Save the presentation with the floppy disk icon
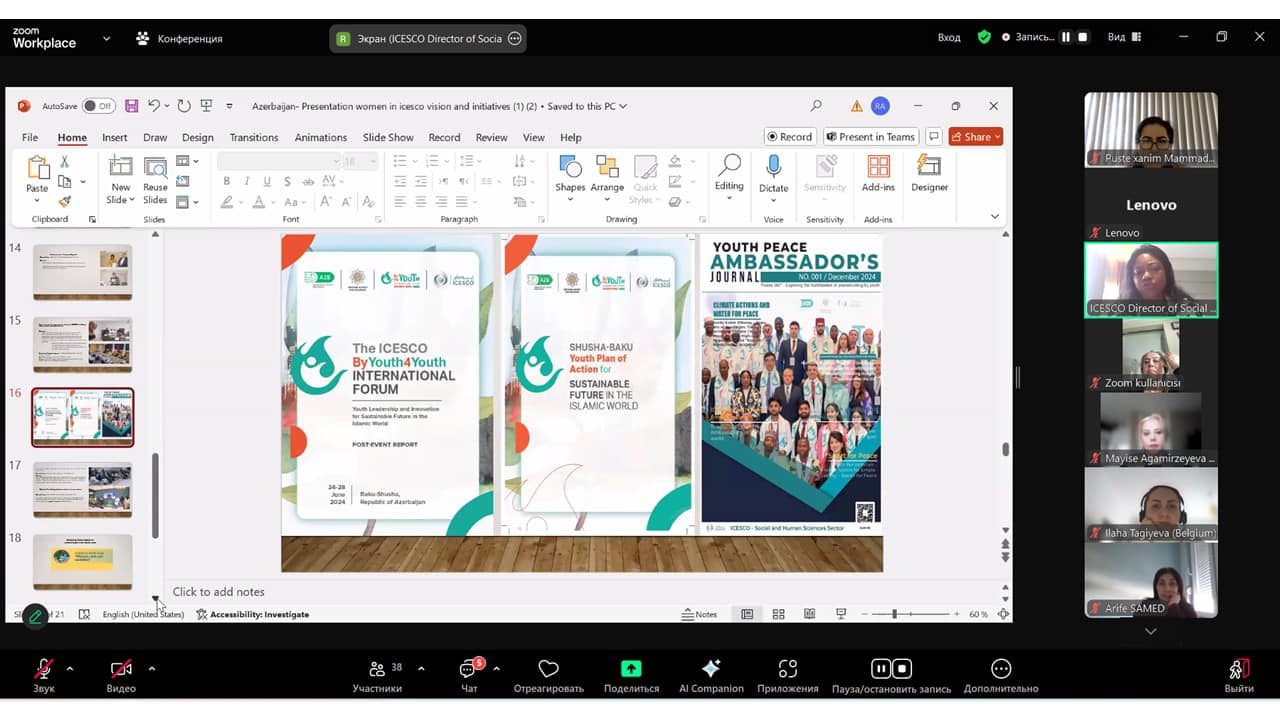Image resolution: width=1280 pixels, height=720 pixels. pos(132,106)
